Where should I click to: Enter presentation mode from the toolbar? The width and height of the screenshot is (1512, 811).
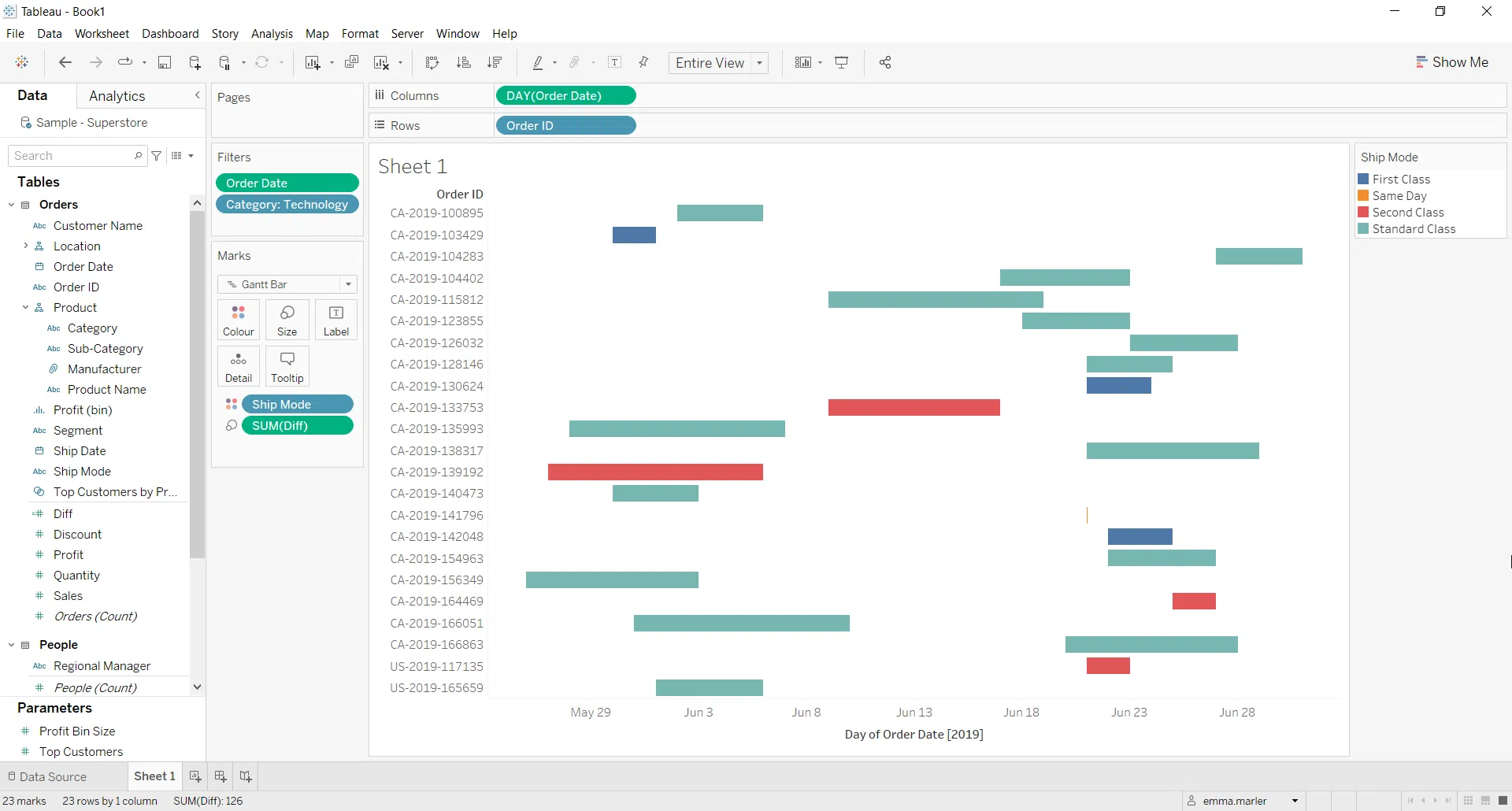[842, 63]
